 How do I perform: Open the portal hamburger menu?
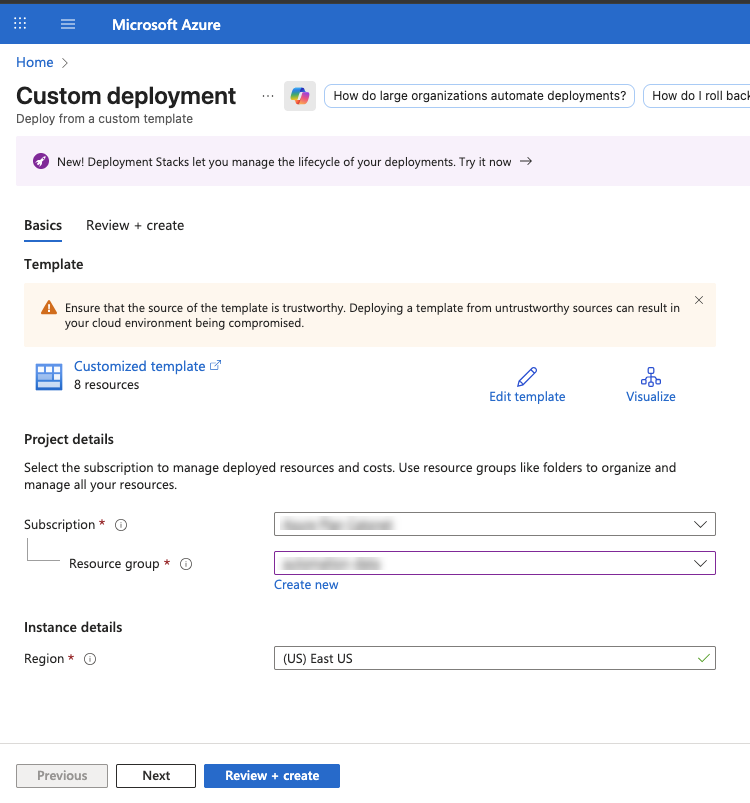click(x=67, y=23)
